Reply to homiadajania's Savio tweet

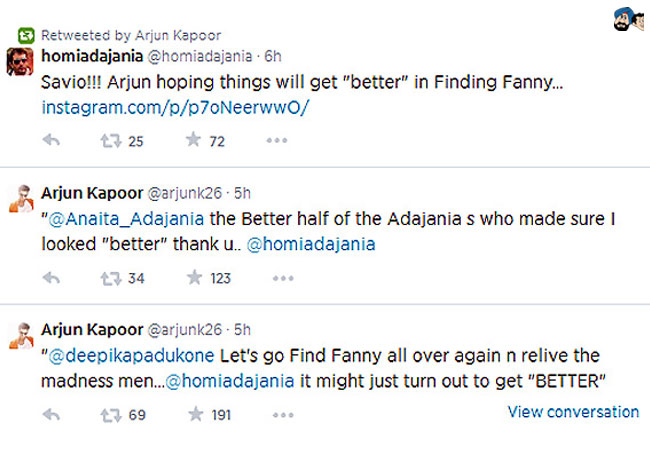[x=52, y=141]
